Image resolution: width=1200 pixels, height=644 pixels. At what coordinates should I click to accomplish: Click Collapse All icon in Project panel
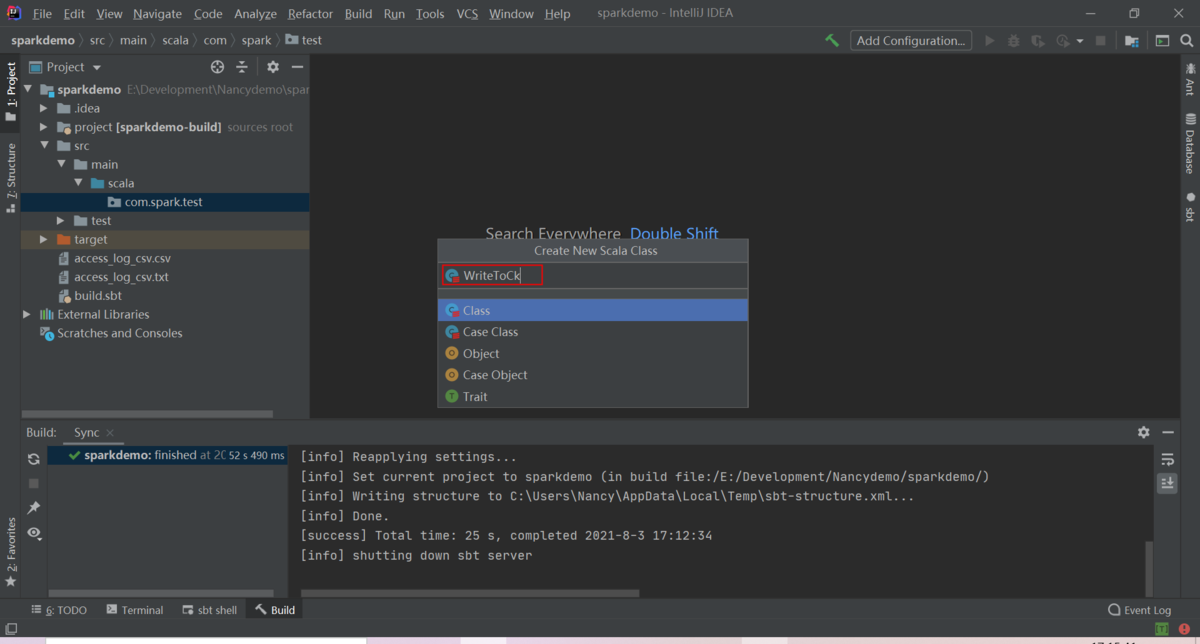click(242, 67)
